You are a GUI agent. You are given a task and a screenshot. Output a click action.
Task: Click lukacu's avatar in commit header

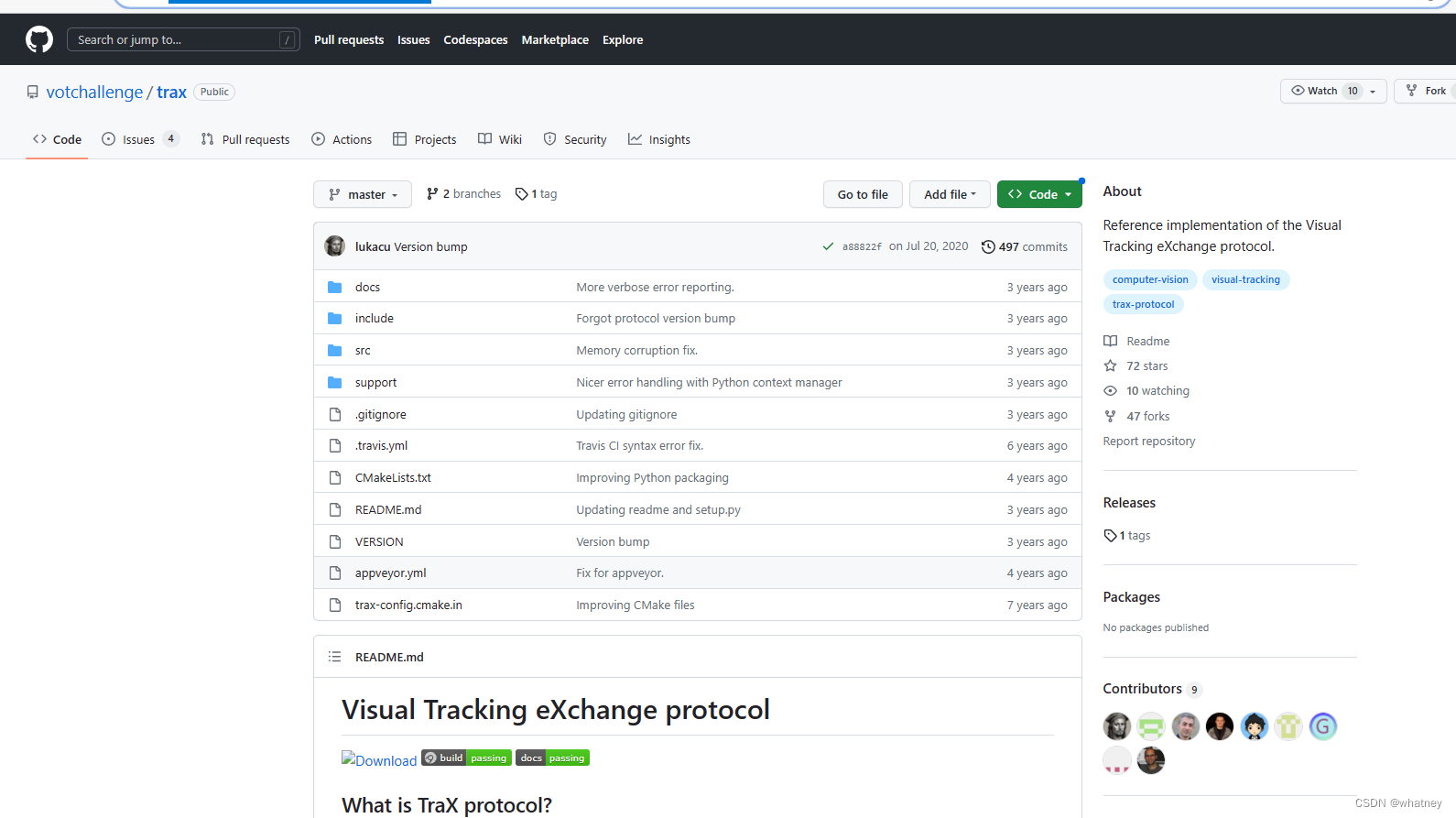(x=335, y=246)
